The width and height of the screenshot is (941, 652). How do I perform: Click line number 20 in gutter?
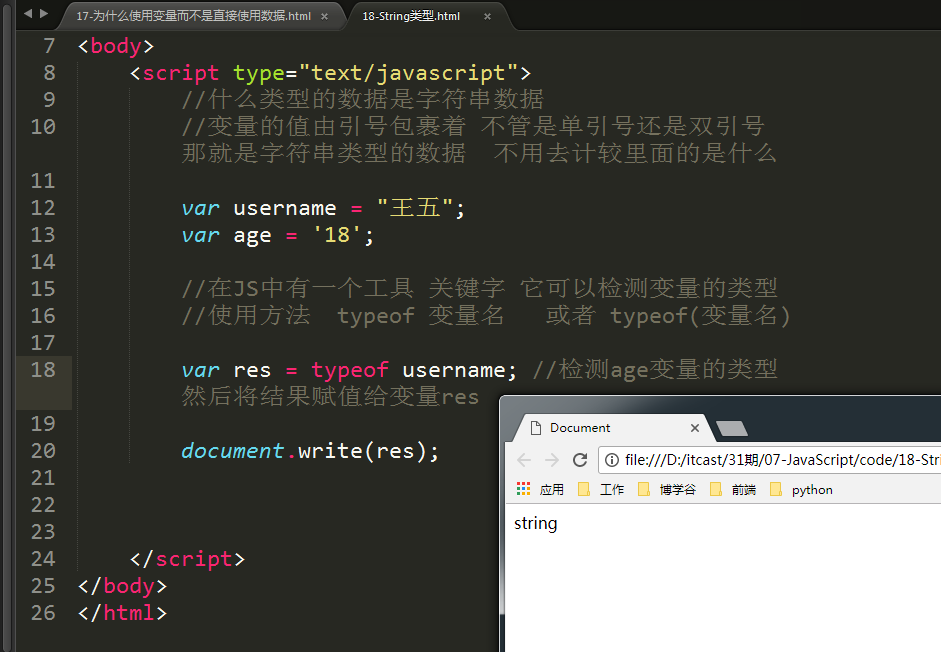click(43, 451)
